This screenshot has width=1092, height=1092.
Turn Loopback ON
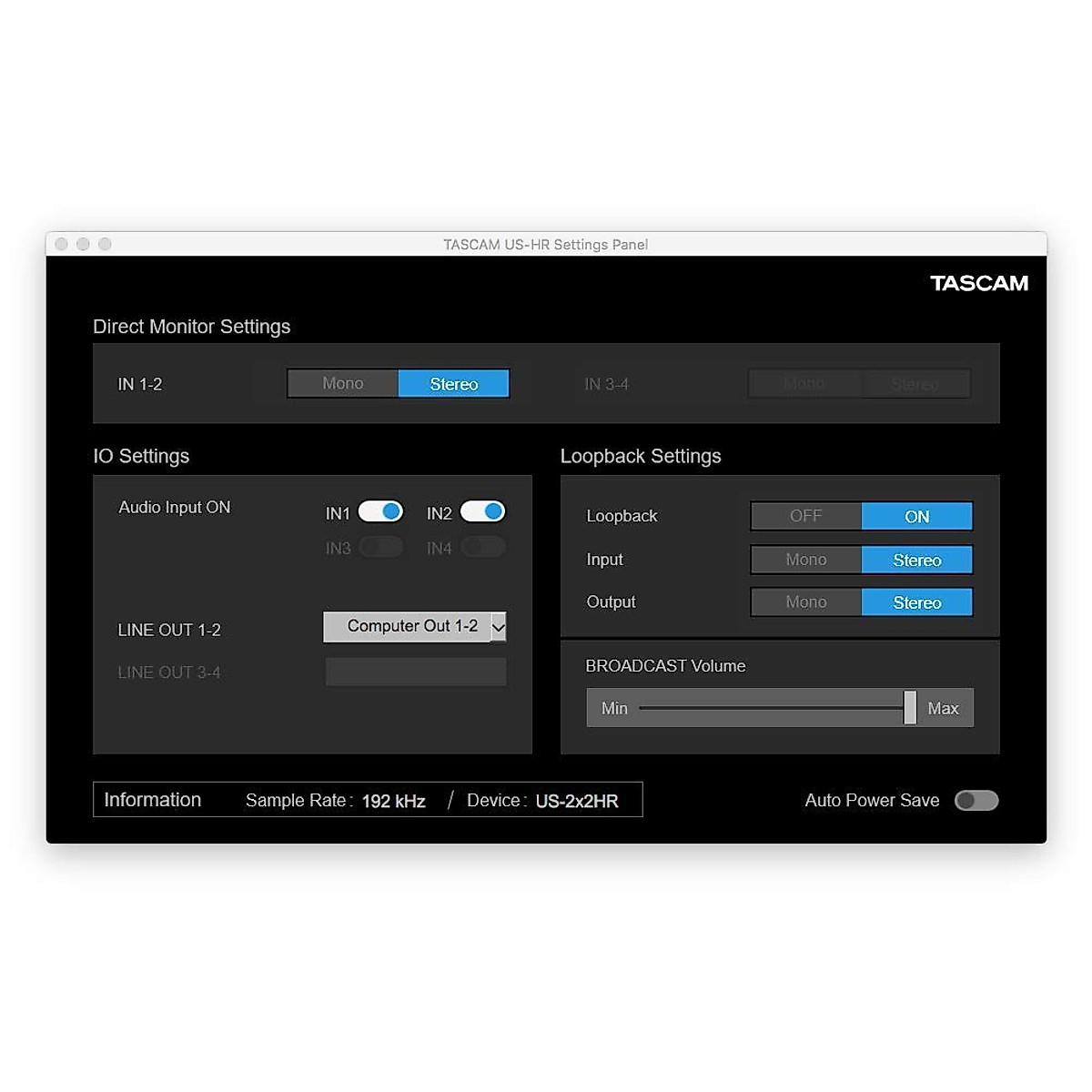(916, 516)
